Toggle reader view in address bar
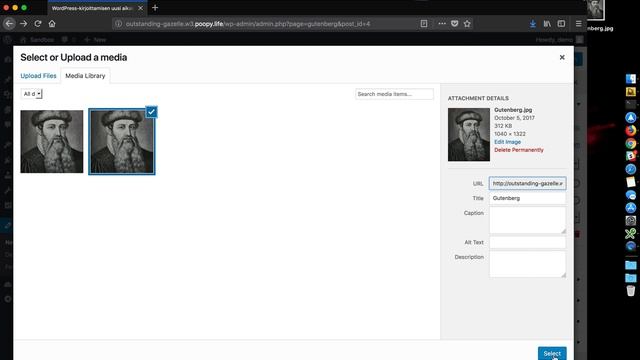This screenshot has height=360, width=640. coord(424,24)
